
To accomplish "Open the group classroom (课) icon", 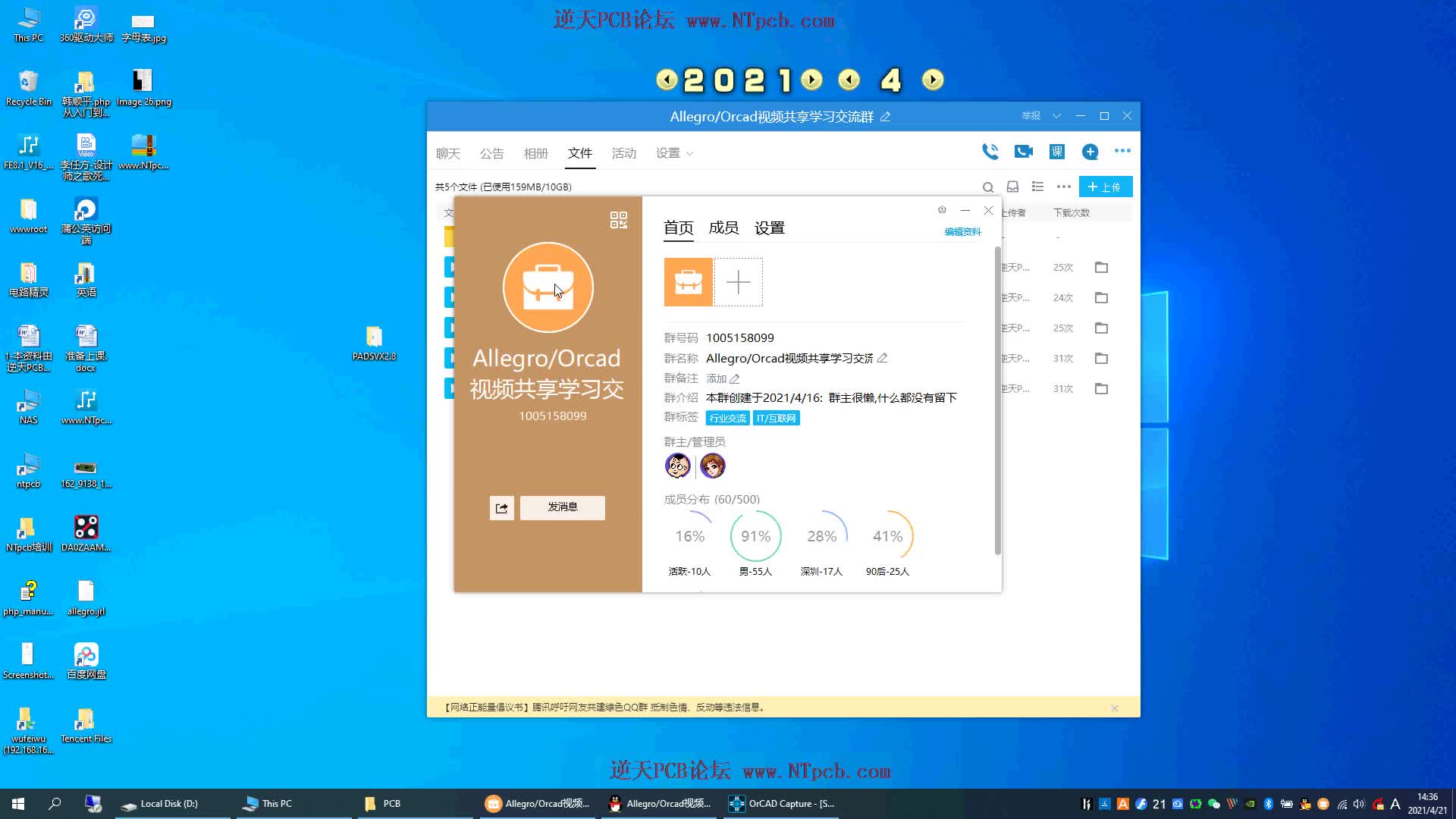I will pos(1056,152).
